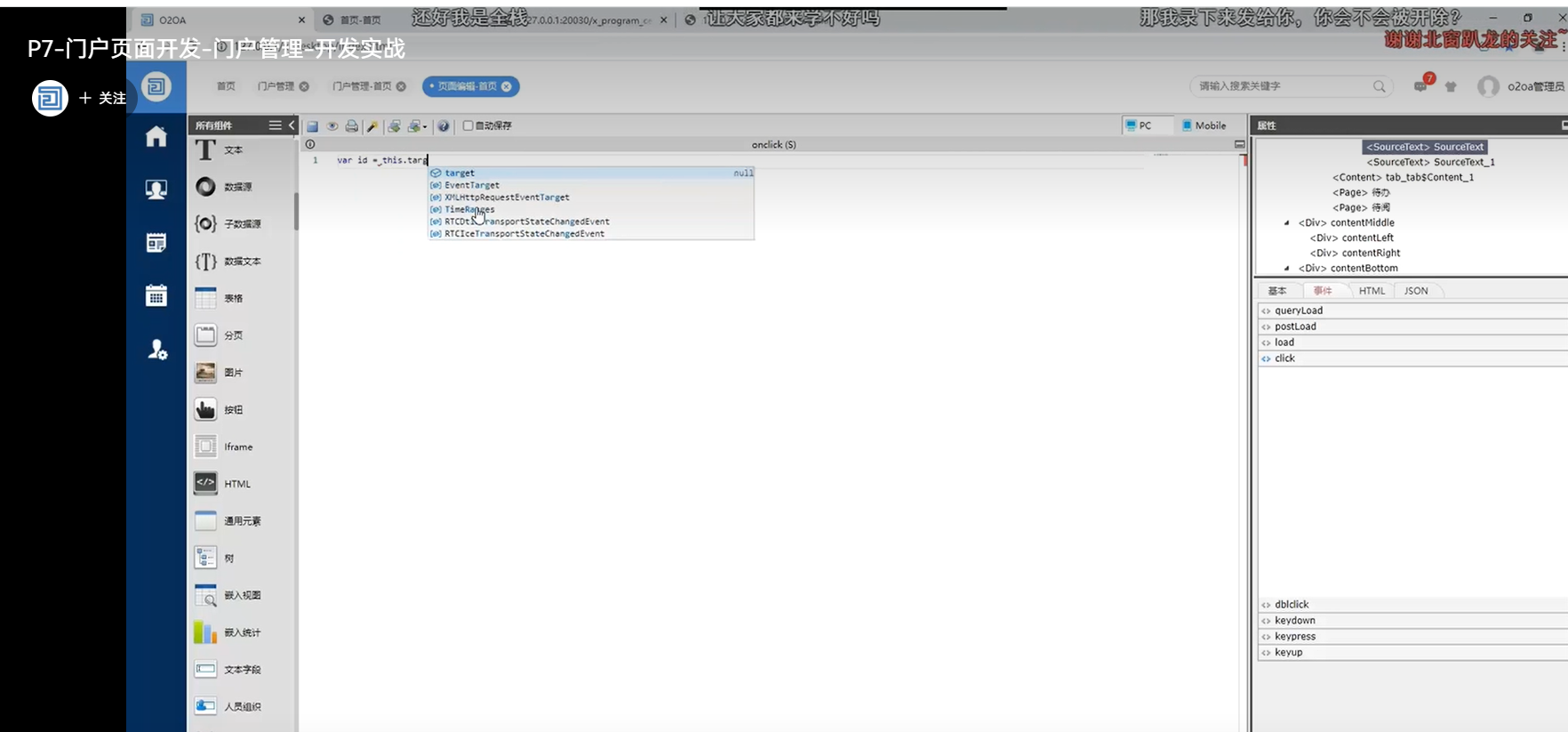Expand the keypress event row

pyautogui.click(x=1412, y=636)
